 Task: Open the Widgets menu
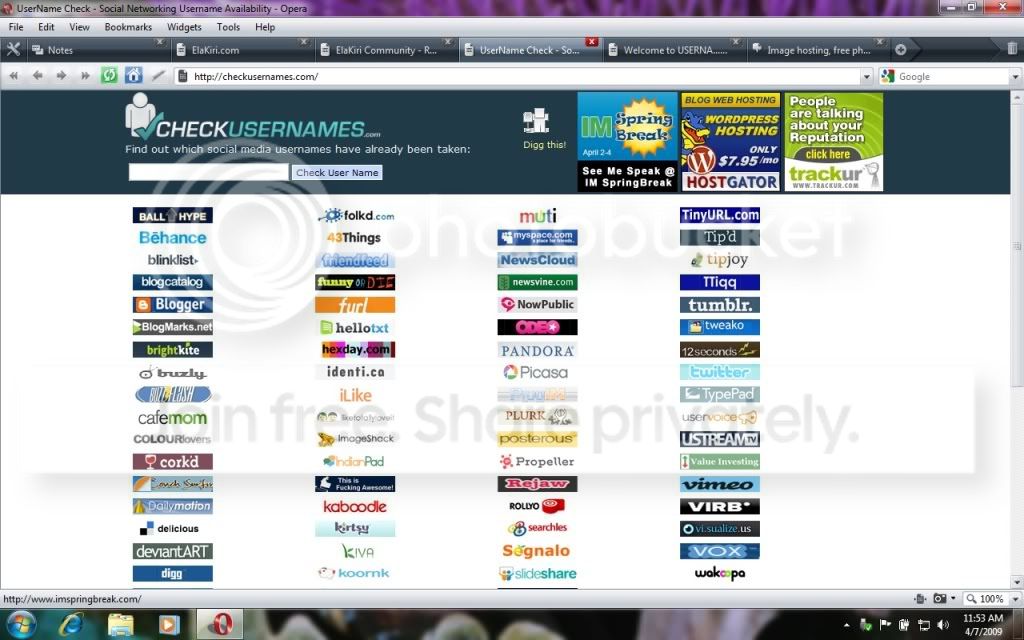tap(184, 27)
